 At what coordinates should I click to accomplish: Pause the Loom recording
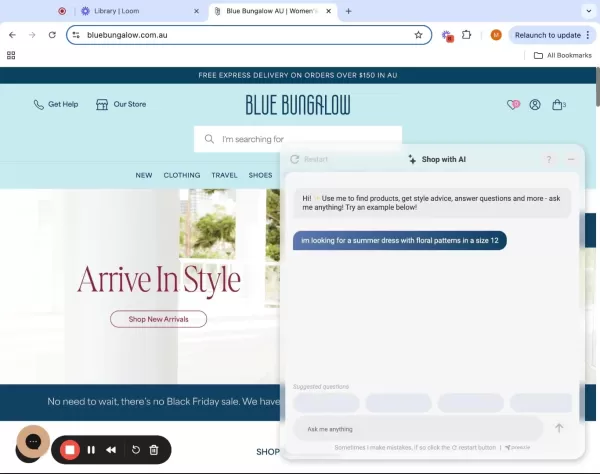pyautogui.click(x=91, y=450)
